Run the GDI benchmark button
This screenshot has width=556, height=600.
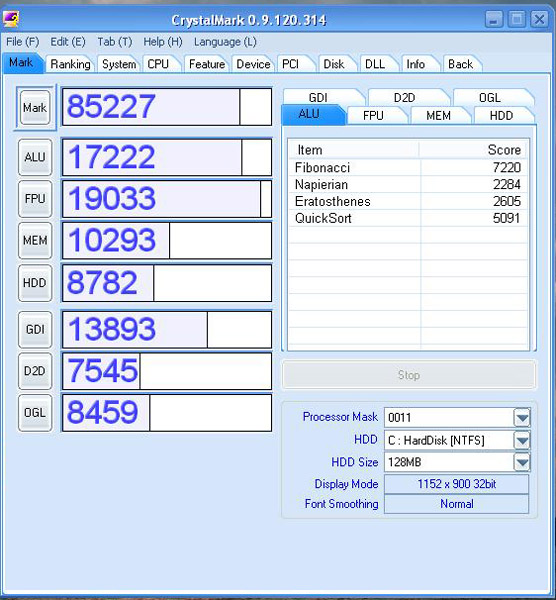point(35,329)
